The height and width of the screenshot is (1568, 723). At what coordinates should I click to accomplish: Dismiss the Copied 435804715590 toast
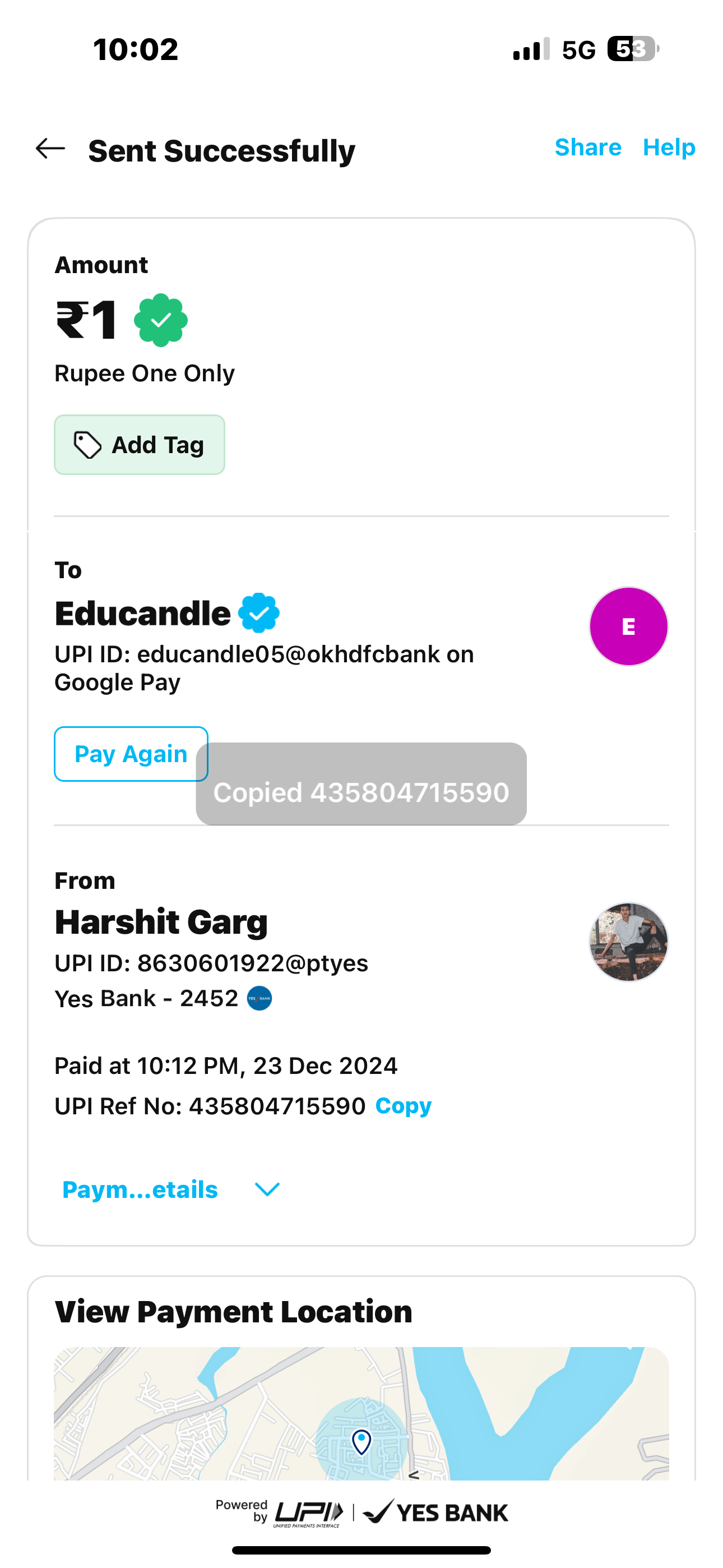click(361, 784)
